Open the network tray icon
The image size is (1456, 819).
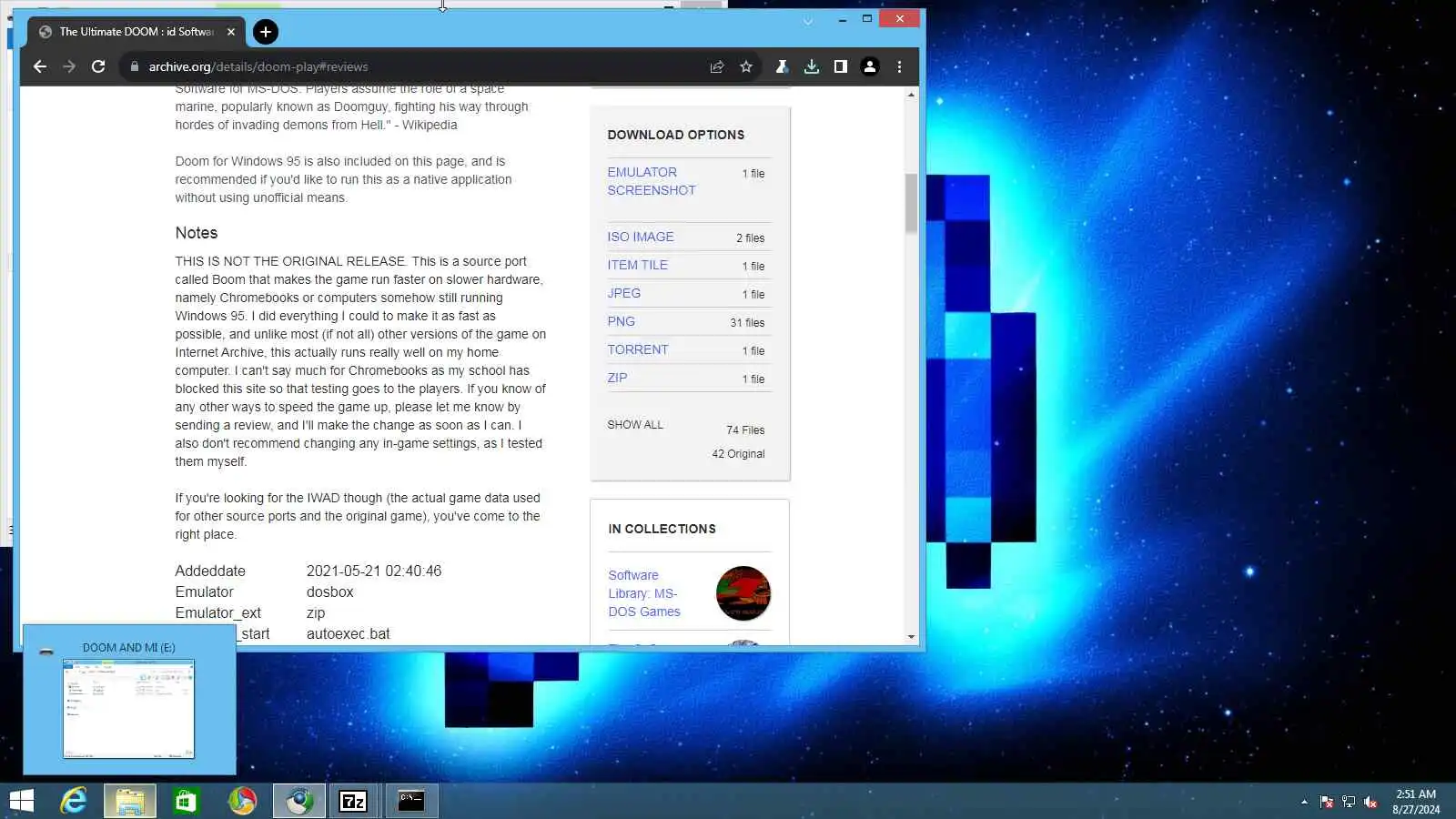(1349, 802)
